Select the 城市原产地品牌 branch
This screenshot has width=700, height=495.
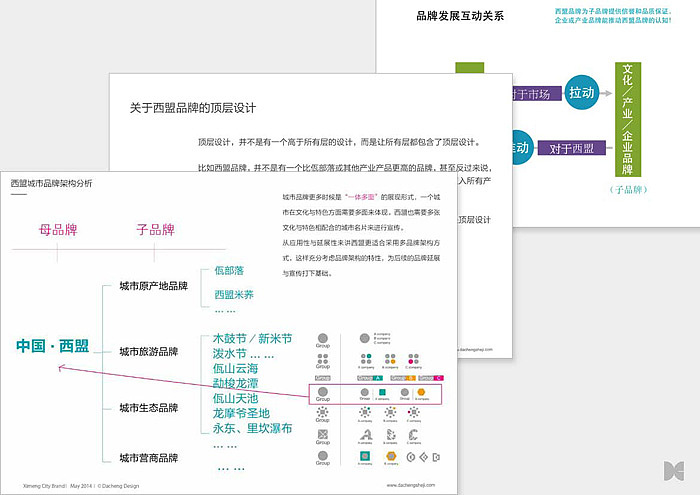coord(154,286)
